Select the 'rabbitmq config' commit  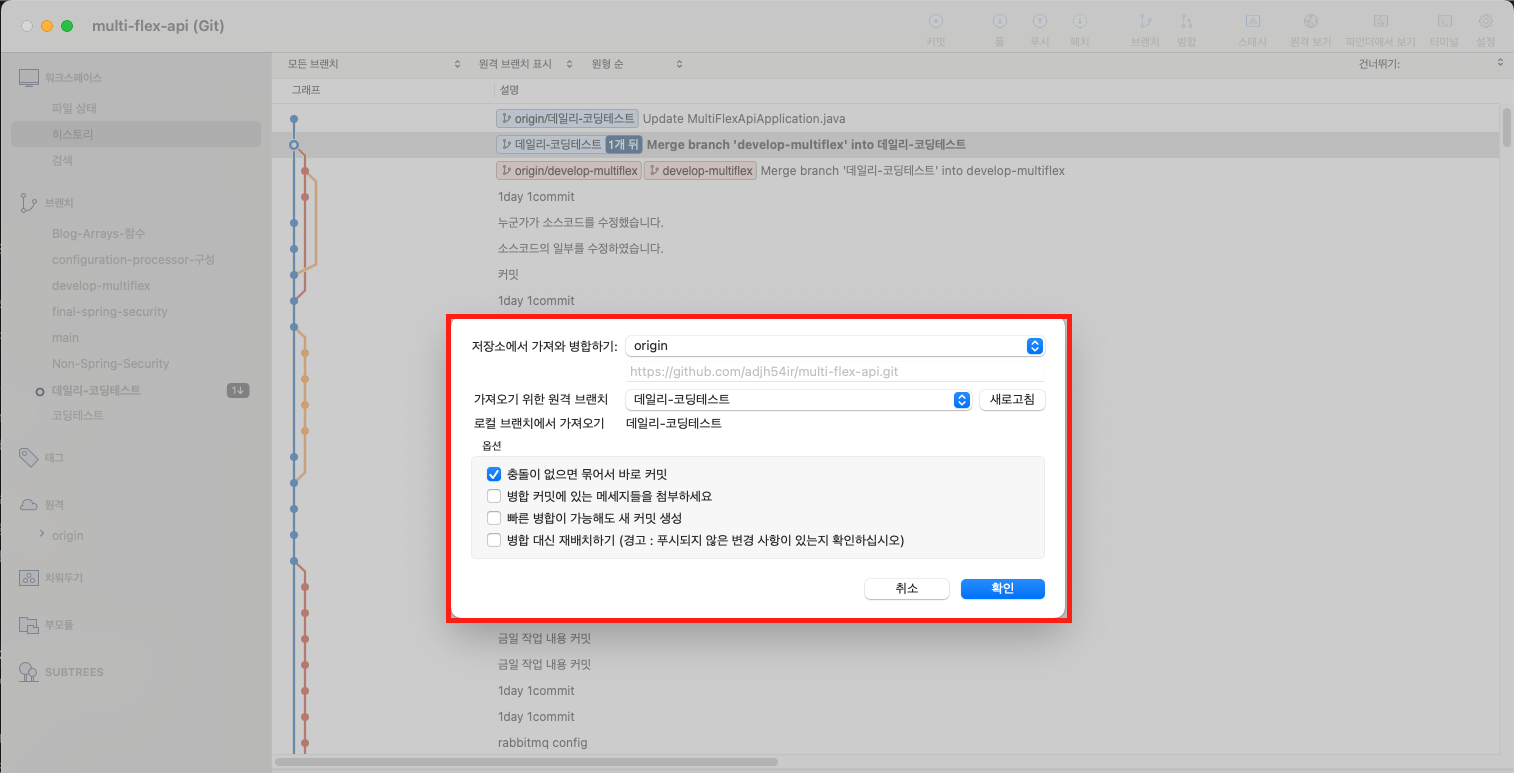coord(542,742)
